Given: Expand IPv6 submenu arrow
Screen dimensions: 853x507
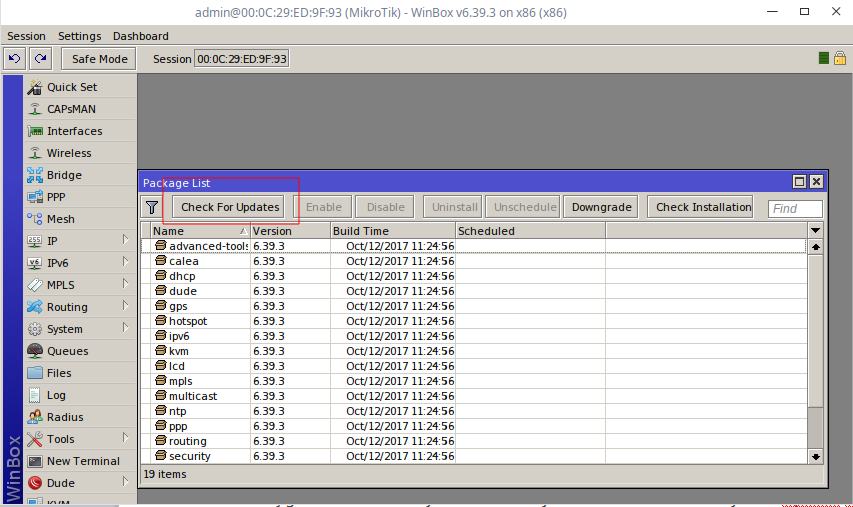Looking at the screenshot, I should pos(125,262).
